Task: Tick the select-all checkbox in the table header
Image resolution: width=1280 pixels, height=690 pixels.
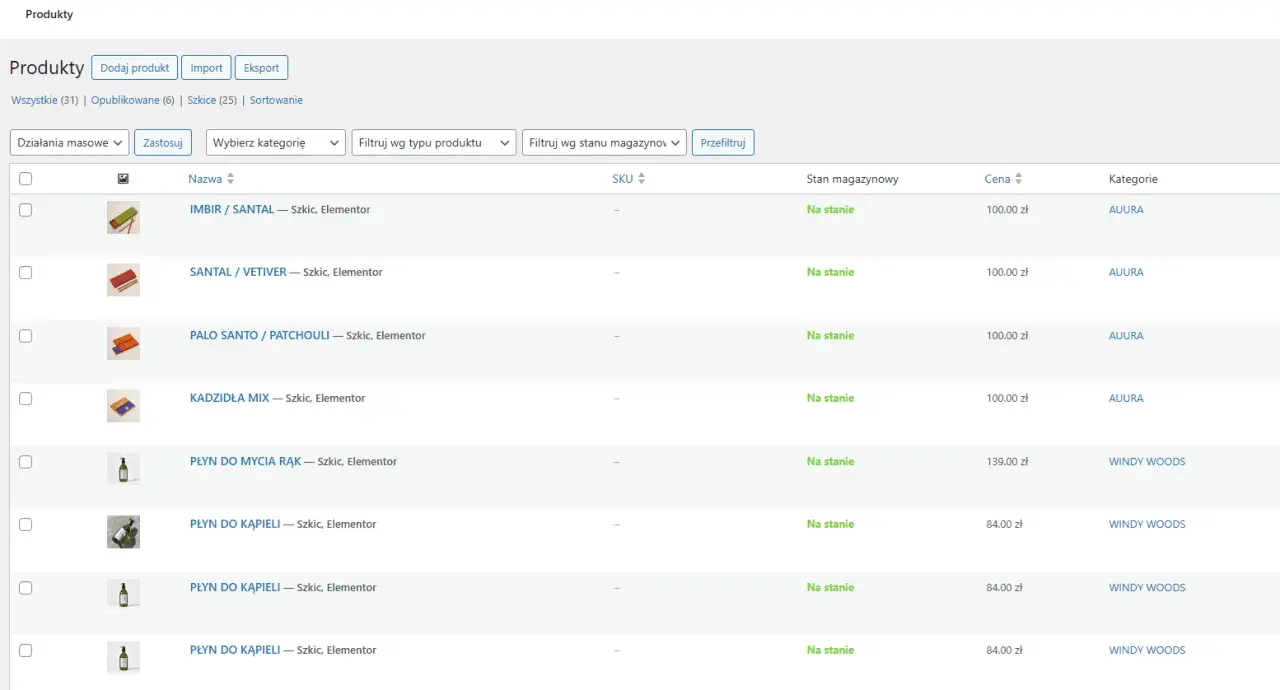Action: (25, 179)
